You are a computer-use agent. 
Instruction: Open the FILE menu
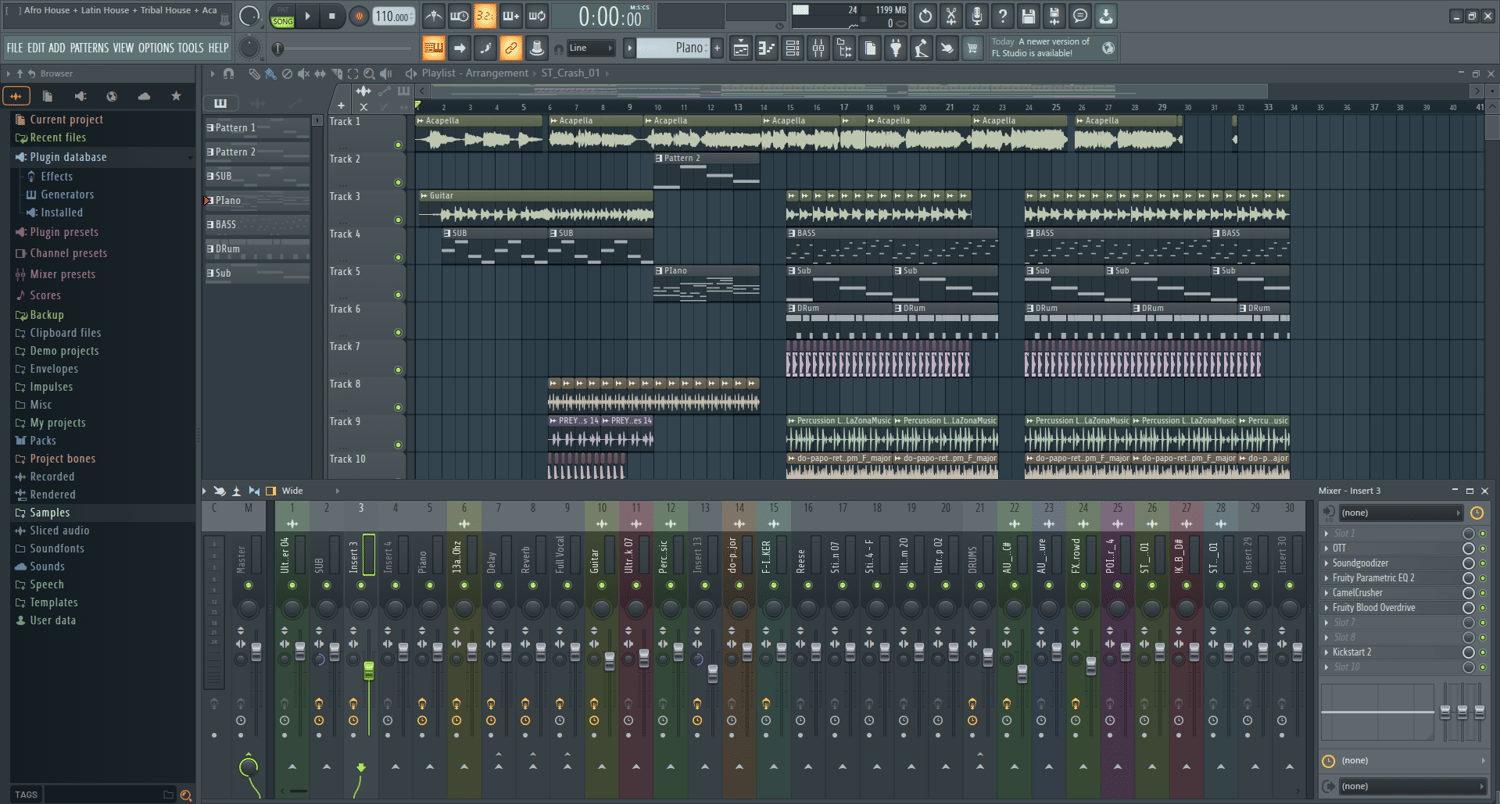[x=15, y=47]
